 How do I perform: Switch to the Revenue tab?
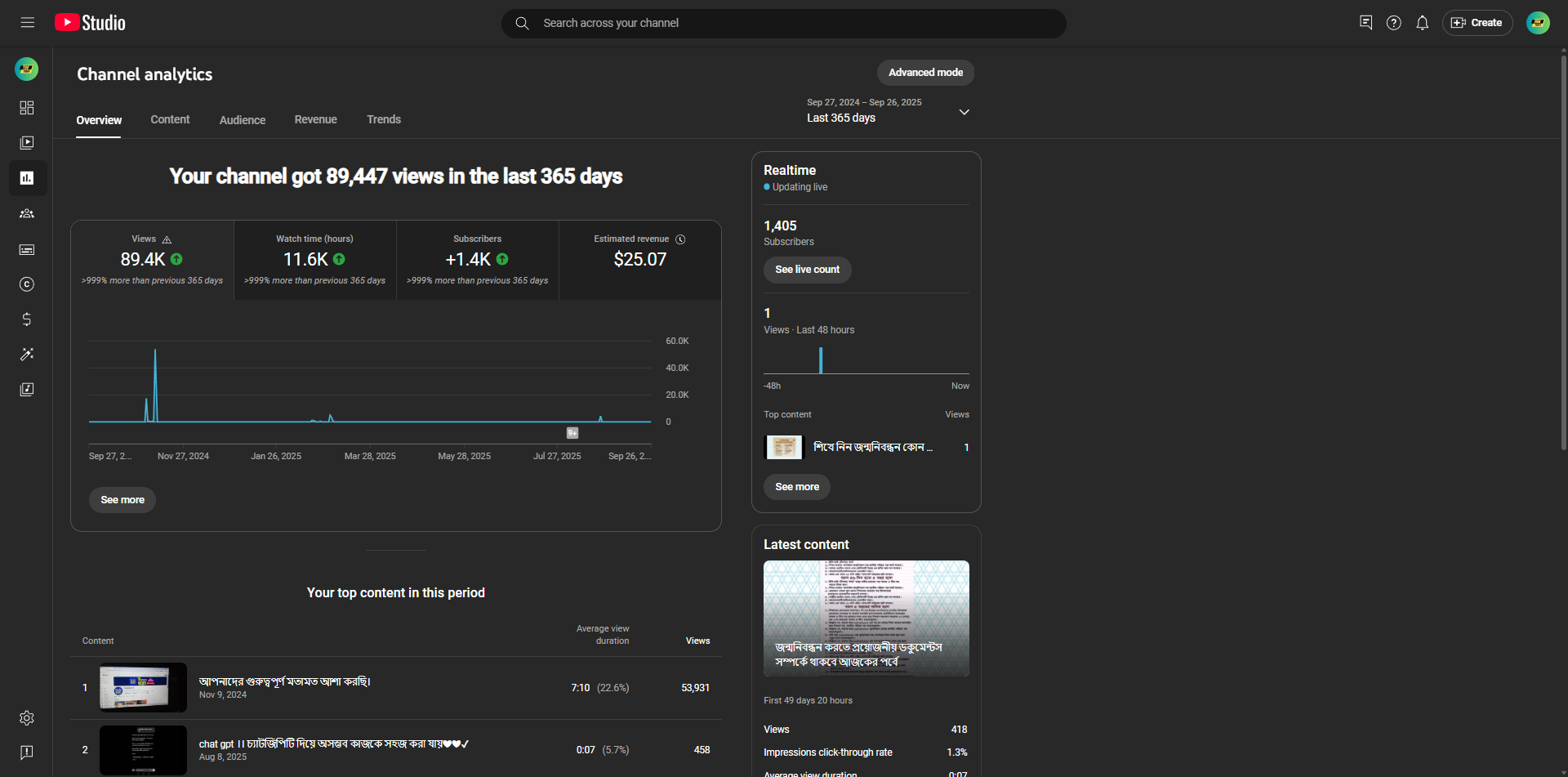tap(315, 119)
